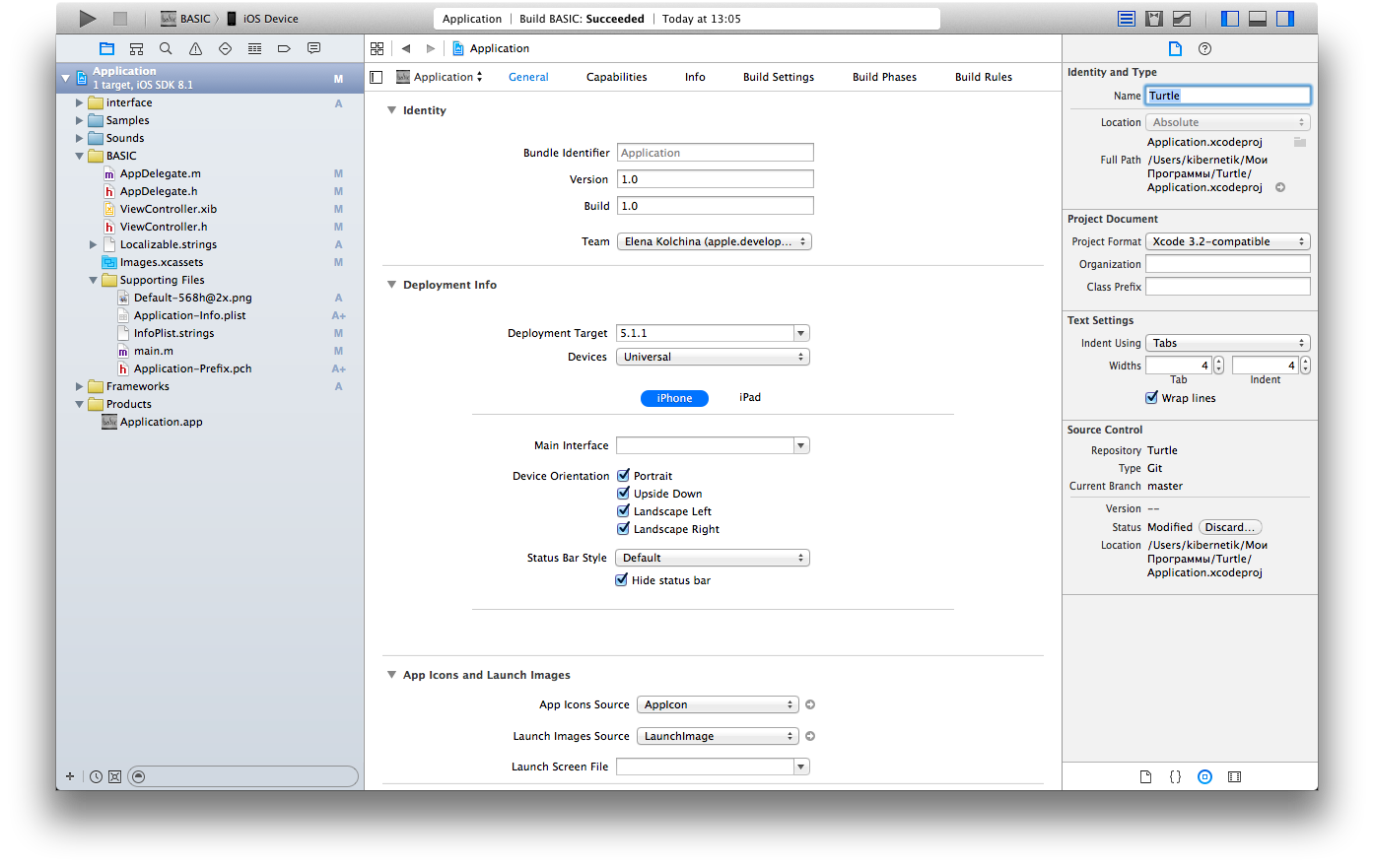Toggle the debug area pane
This screenshot has height=868, width=1374.
[1258, 18]
